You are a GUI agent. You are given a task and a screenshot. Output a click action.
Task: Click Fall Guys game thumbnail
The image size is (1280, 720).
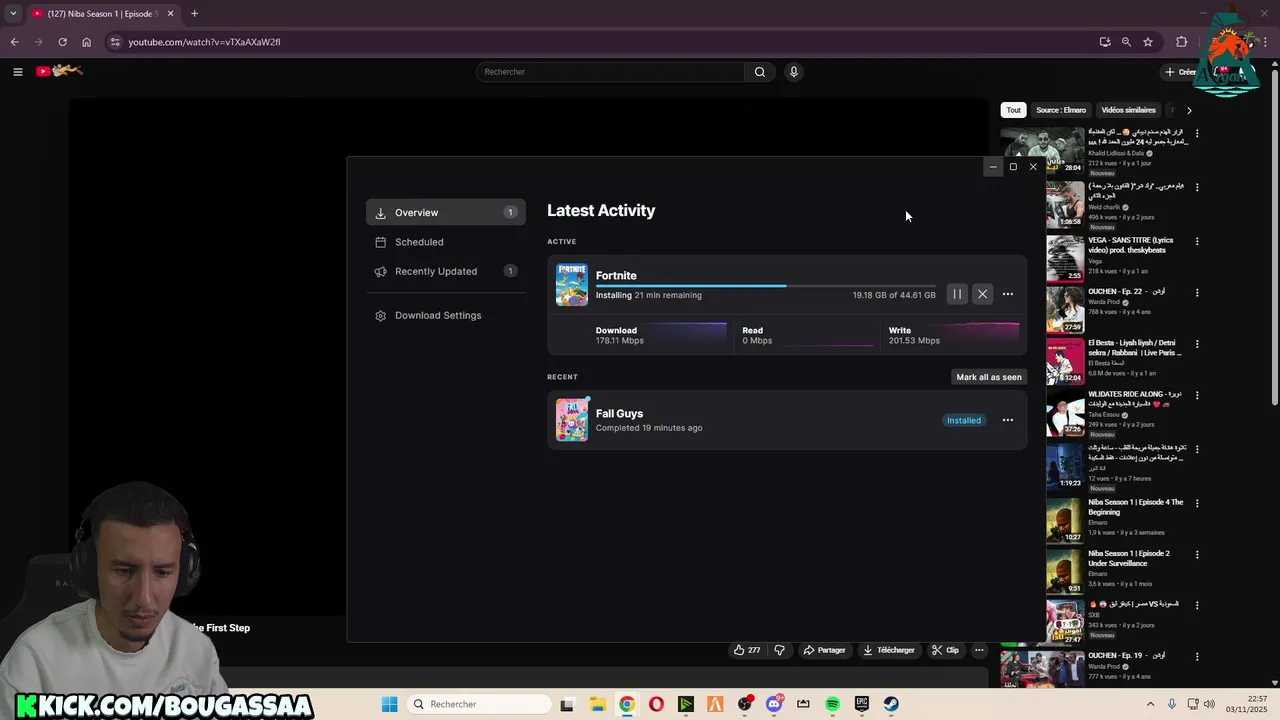click(x=572, y=420)
